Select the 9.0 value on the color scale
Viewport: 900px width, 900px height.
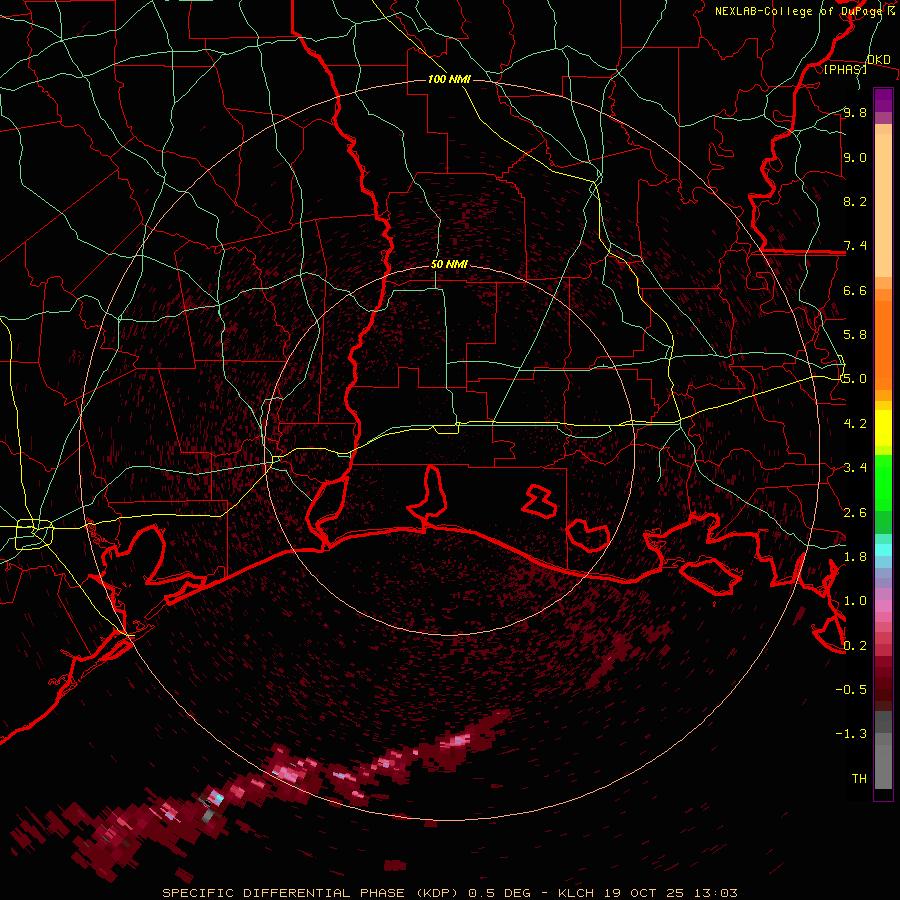855,157
